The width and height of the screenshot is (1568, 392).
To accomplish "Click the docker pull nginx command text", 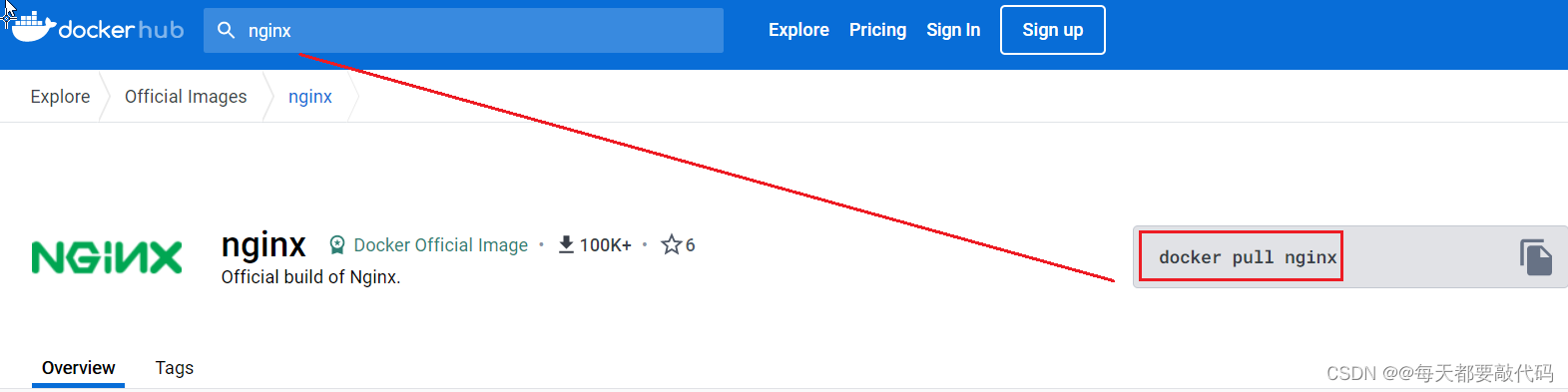I will (x=1248, y=257).
